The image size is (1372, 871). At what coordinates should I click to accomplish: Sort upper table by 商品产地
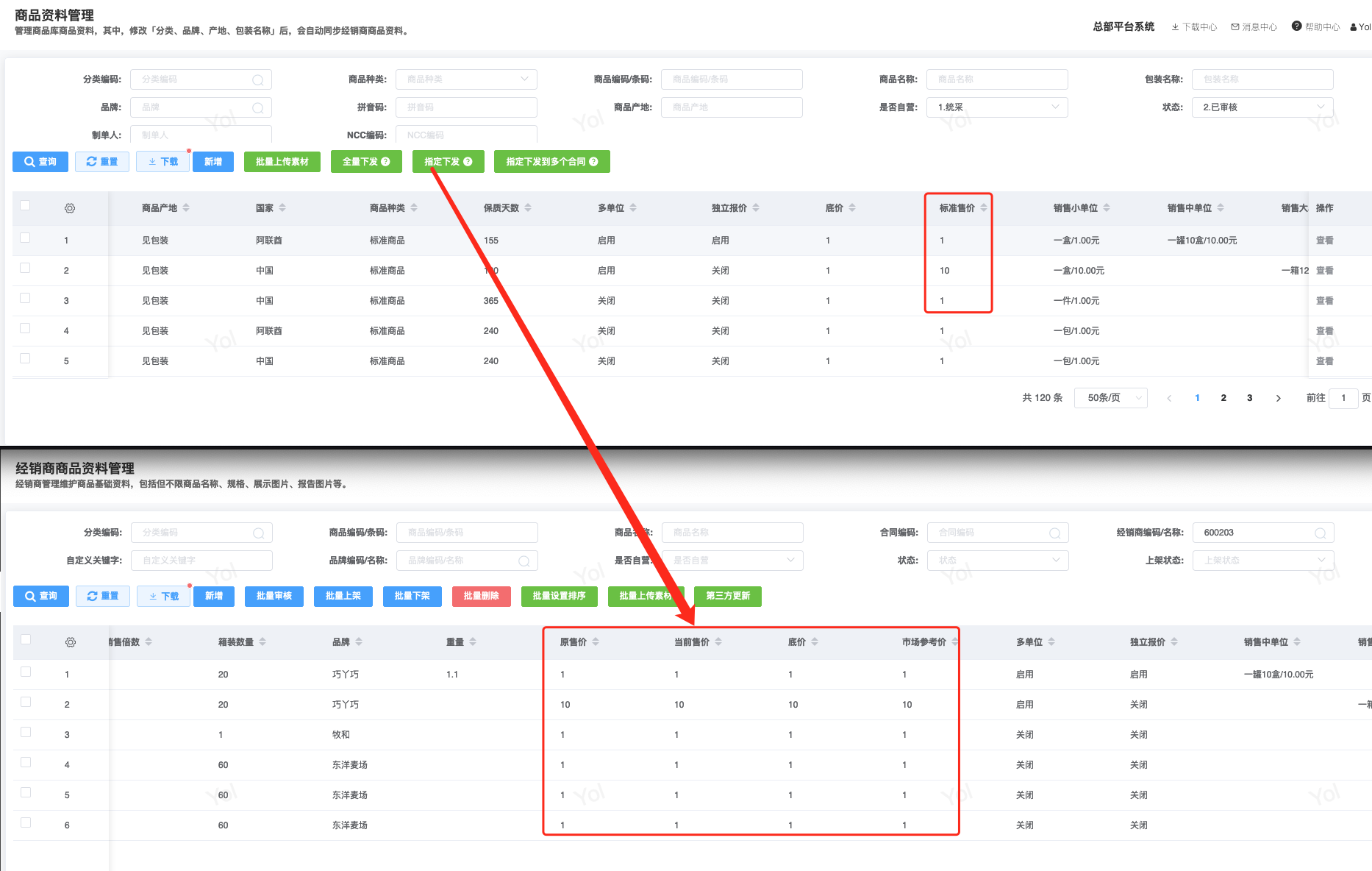186,208
